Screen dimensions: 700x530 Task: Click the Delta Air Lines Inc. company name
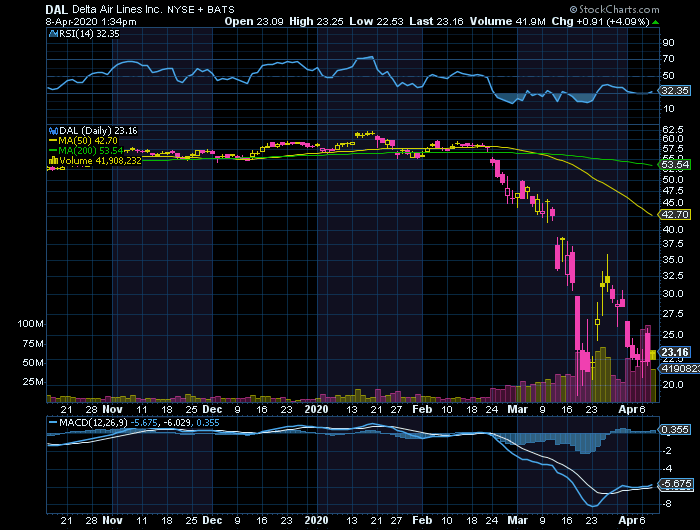[x=118, y=9]
